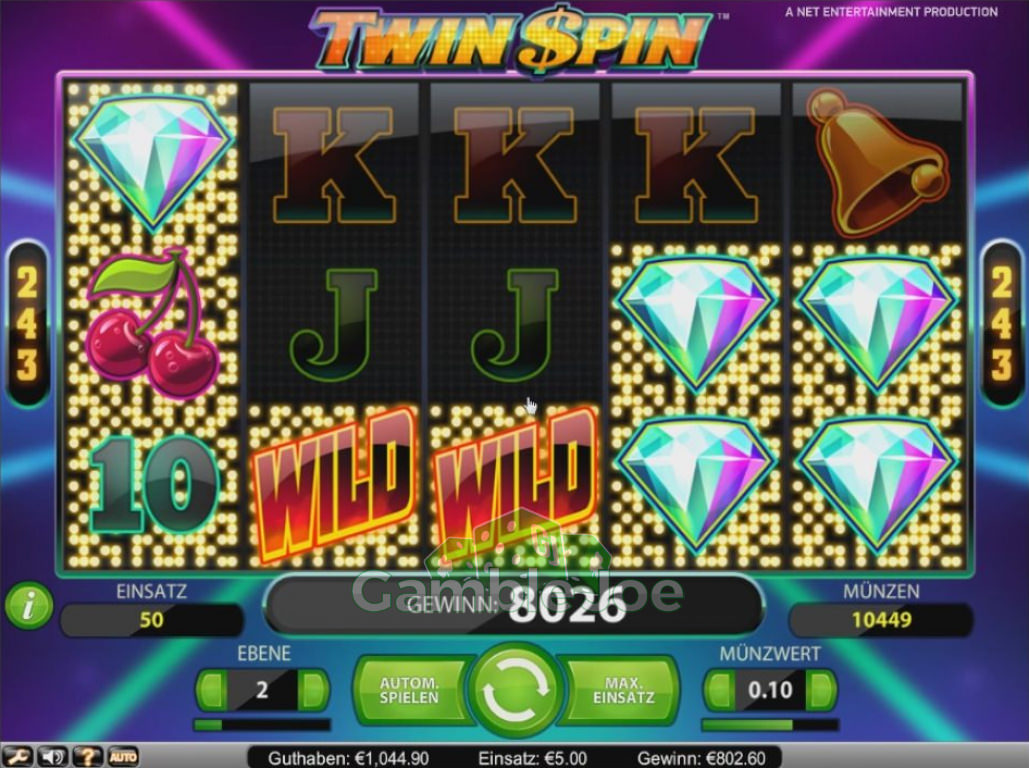Open settings with the wrench icon

pyautogui.click(x=17, y=756)
